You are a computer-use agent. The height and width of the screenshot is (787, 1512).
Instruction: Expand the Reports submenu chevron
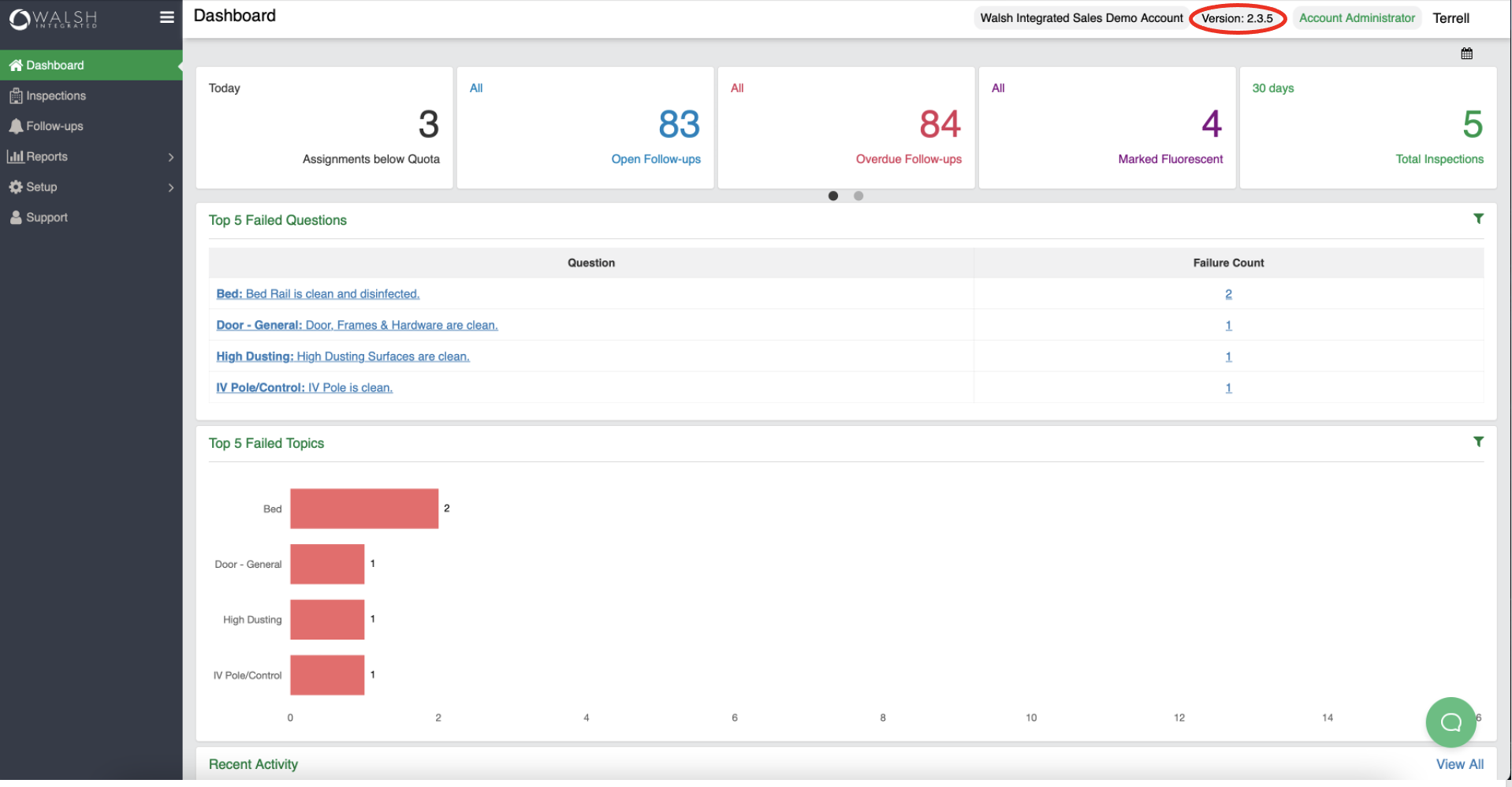click(x=170, y=157)
